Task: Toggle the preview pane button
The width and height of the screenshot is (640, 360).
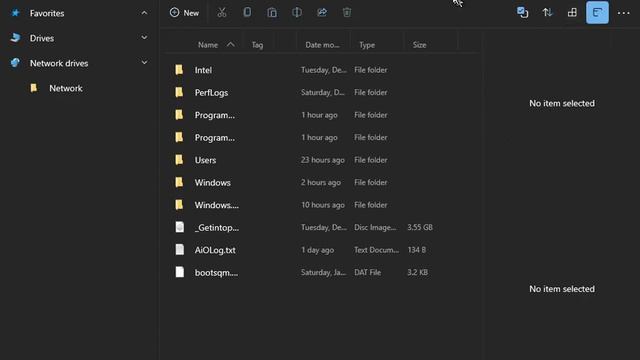Action: pos(597,13)
